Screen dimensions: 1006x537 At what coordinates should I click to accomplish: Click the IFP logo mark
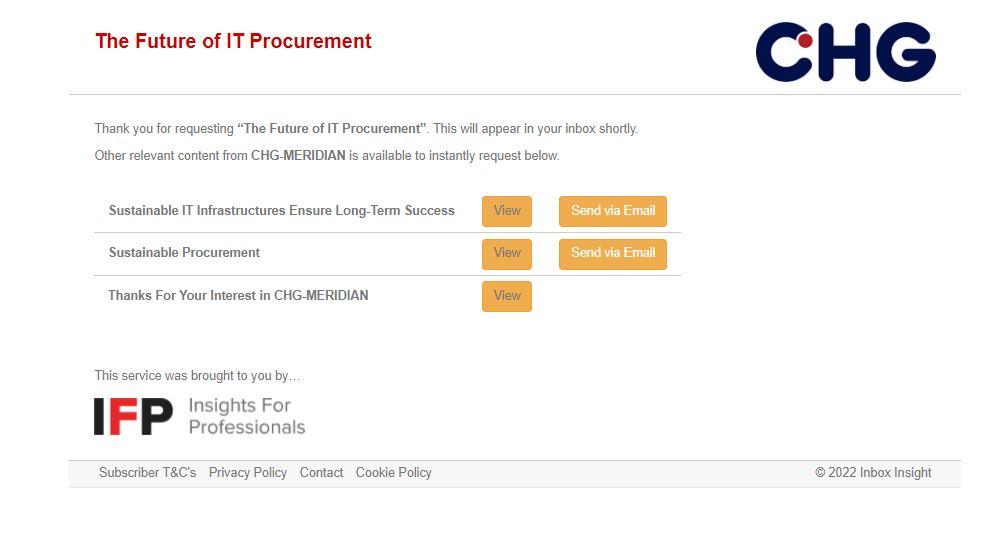133,416
